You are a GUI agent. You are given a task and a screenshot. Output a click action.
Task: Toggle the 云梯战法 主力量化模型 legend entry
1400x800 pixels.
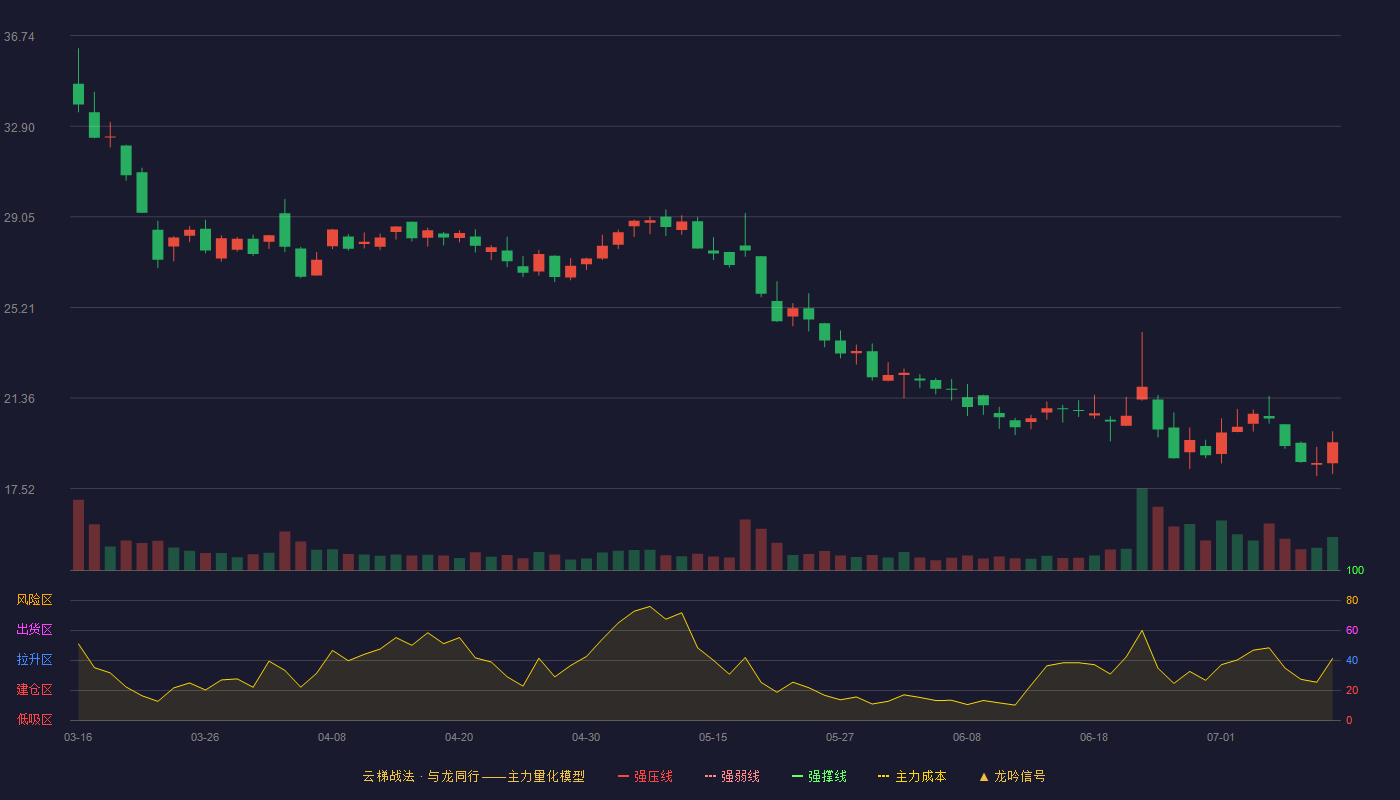click(x=473, y=776)
